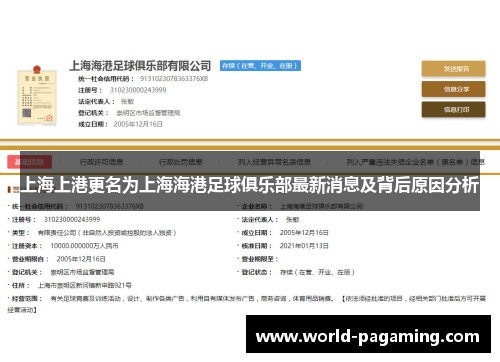This screenshot has height=362, width=500.
Task: Open the business license thumbnail image
Action: tap(37, 96)
